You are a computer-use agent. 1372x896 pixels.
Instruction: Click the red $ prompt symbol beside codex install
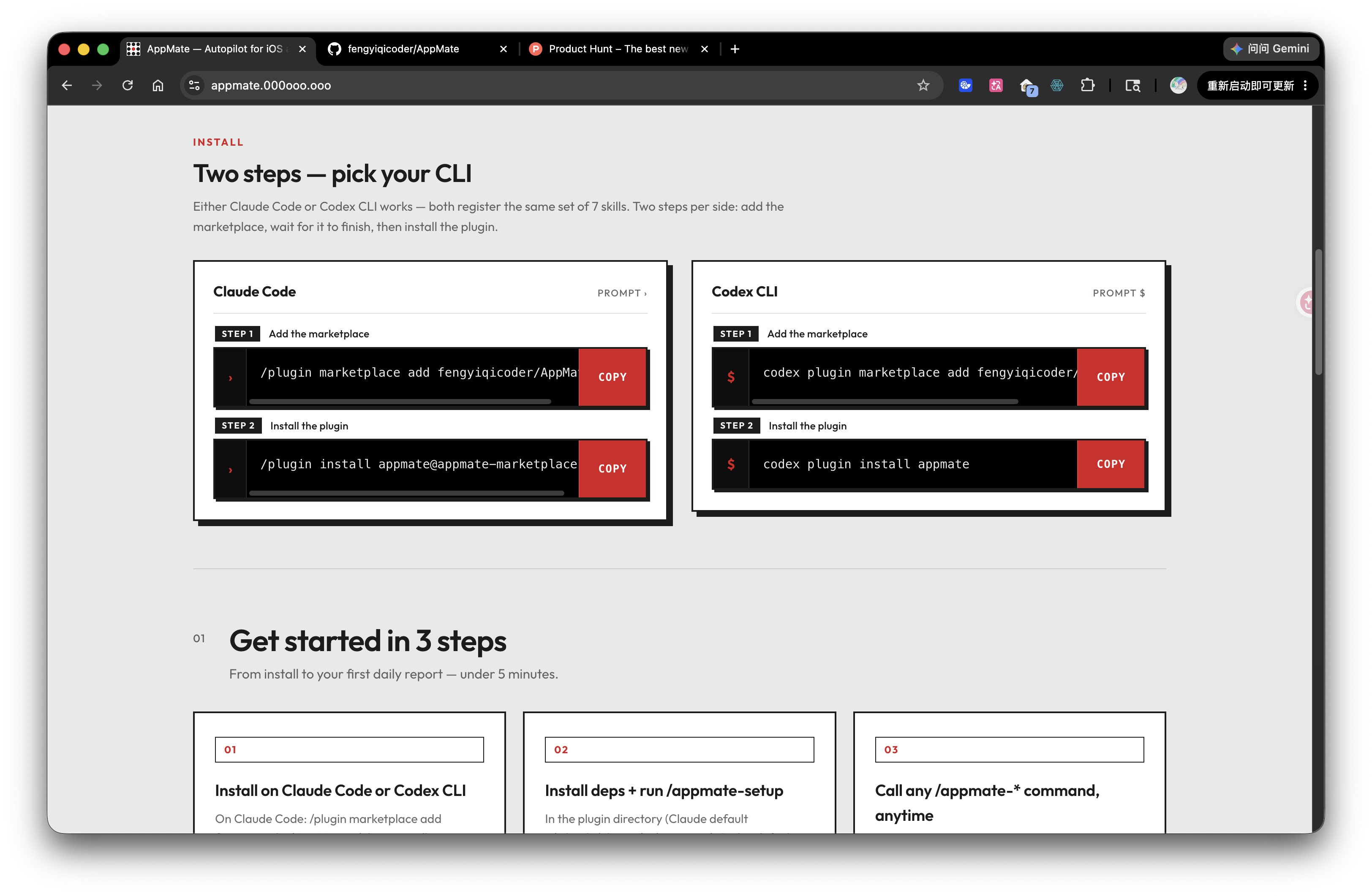tap(731, 464)
